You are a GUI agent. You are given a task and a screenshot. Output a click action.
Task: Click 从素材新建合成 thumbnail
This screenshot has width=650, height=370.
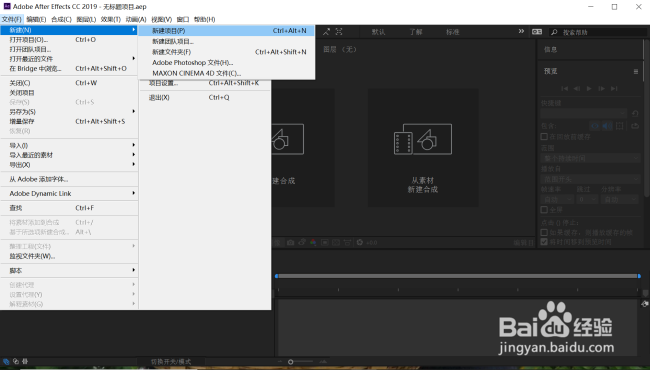[x=423, y=148]
